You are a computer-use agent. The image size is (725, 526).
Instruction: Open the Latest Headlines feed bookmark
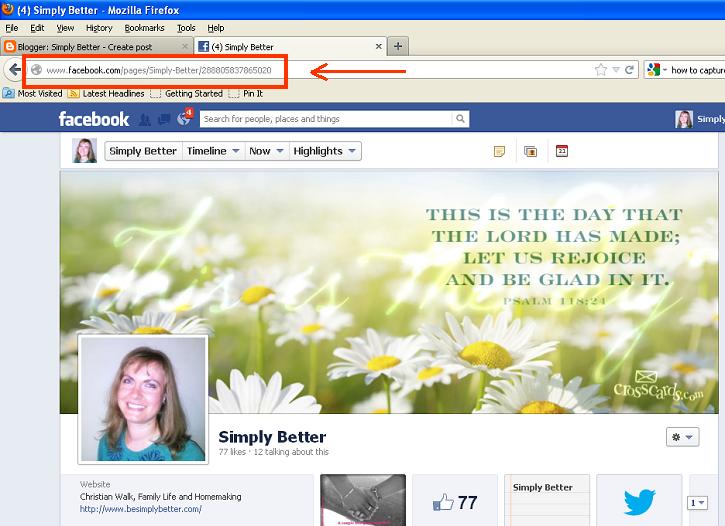point(106,93)
